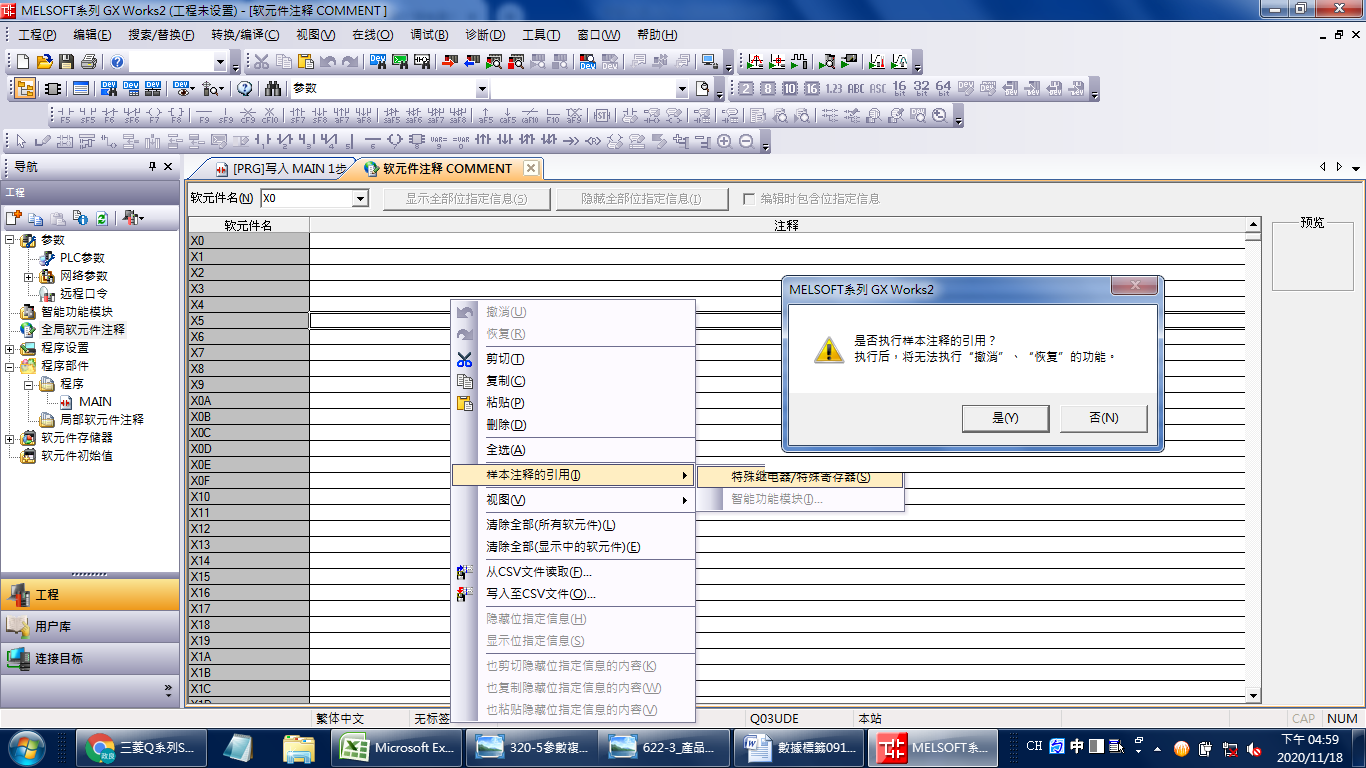Image resolution: width=1366 pixels, height=768 pixels.
Task: Click 否(N) button in confirmation dialog
Action: (x=1103, y=418)
